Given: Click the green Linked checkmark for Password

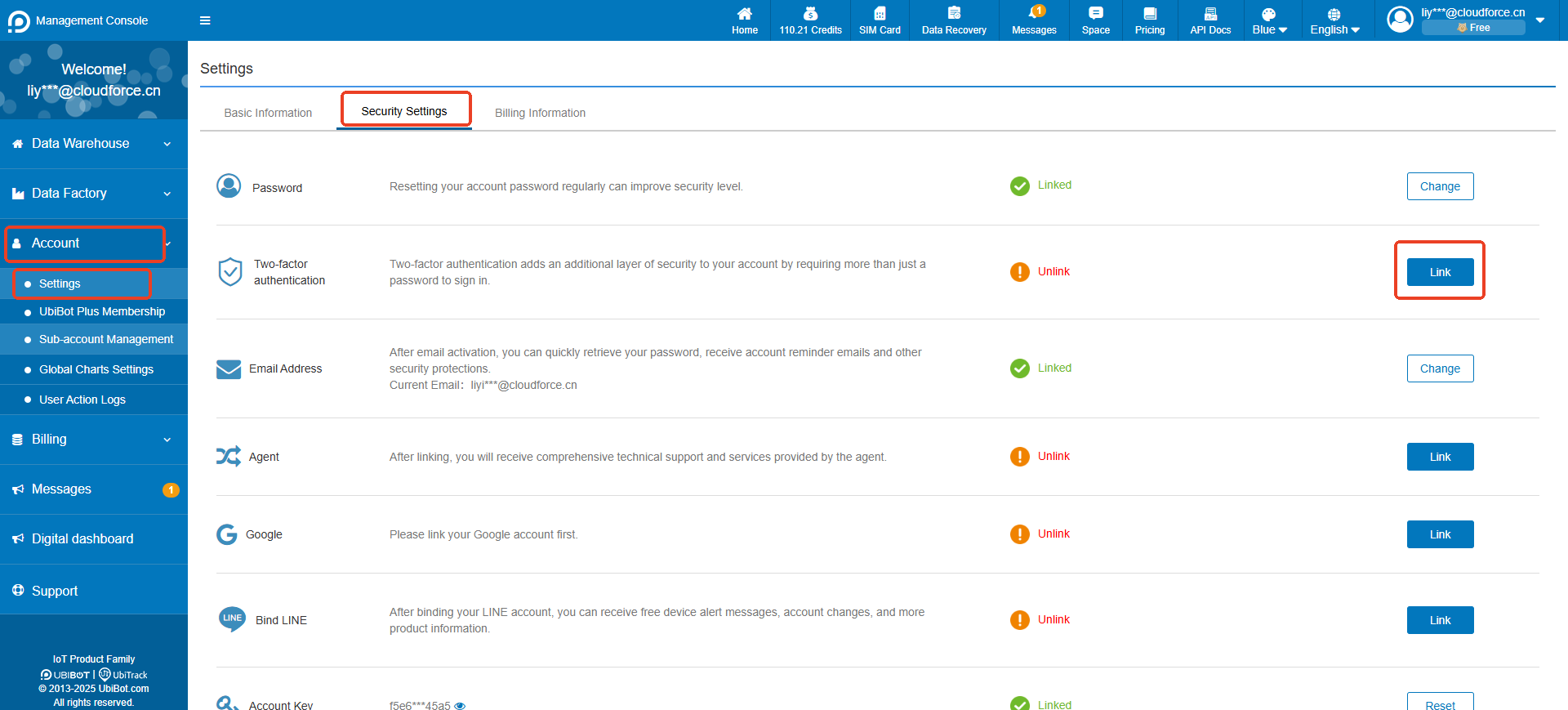Looking at the screenshot, I should click(x=1020, y=186).
